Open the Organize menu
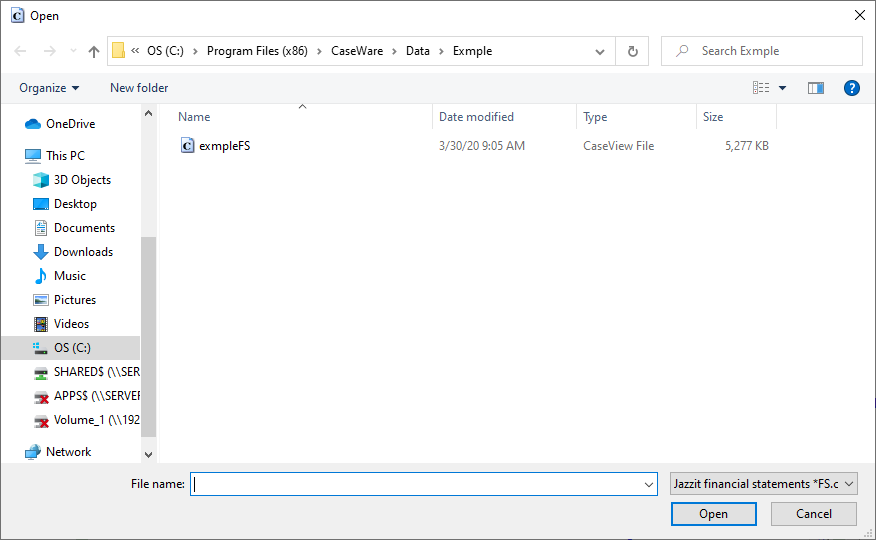 [x=49, y=88]
